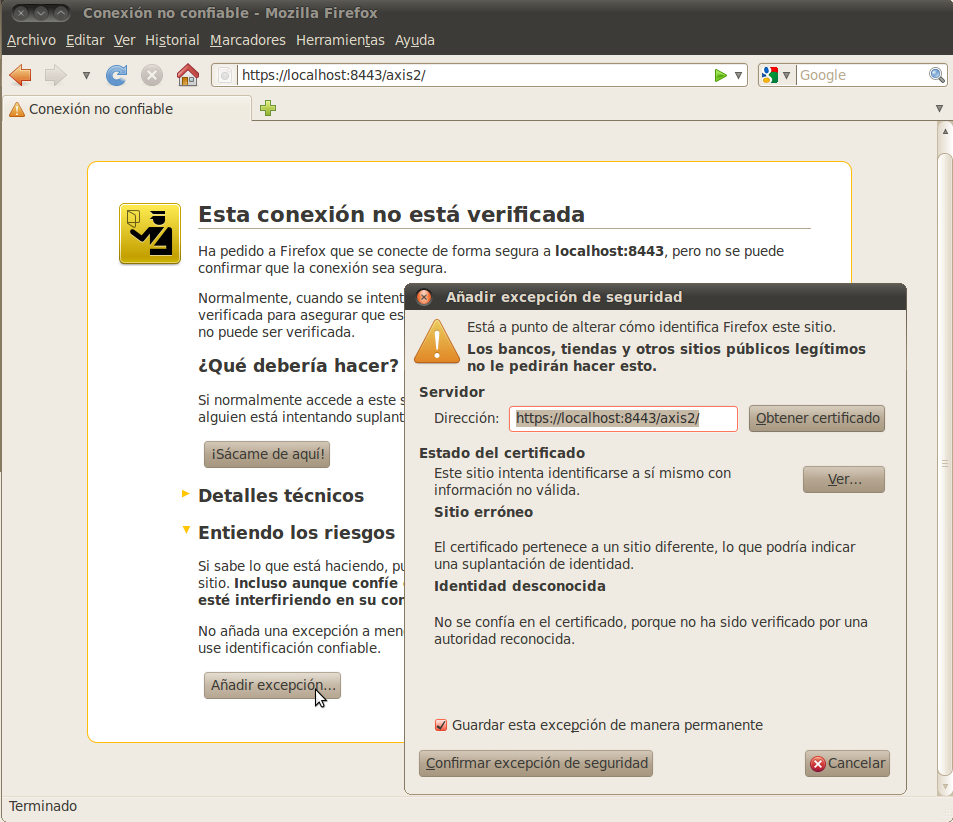Image resolution: width=953 pixels, height=822 pixels.
Task: Open the back/forward history dropdown arrow
Action: (86, 75)
